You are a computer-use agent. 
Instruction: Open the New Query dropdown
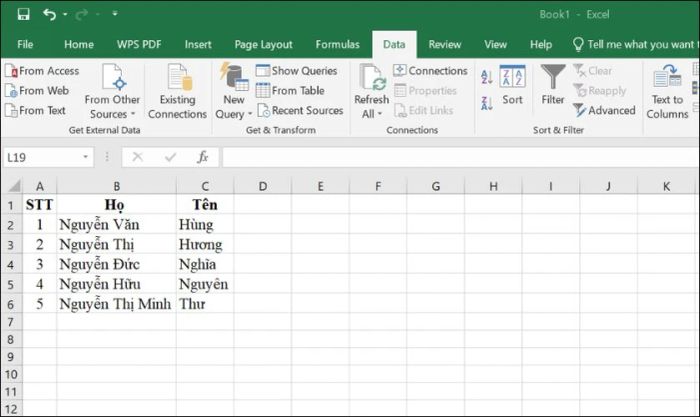[x=233, y=92]
